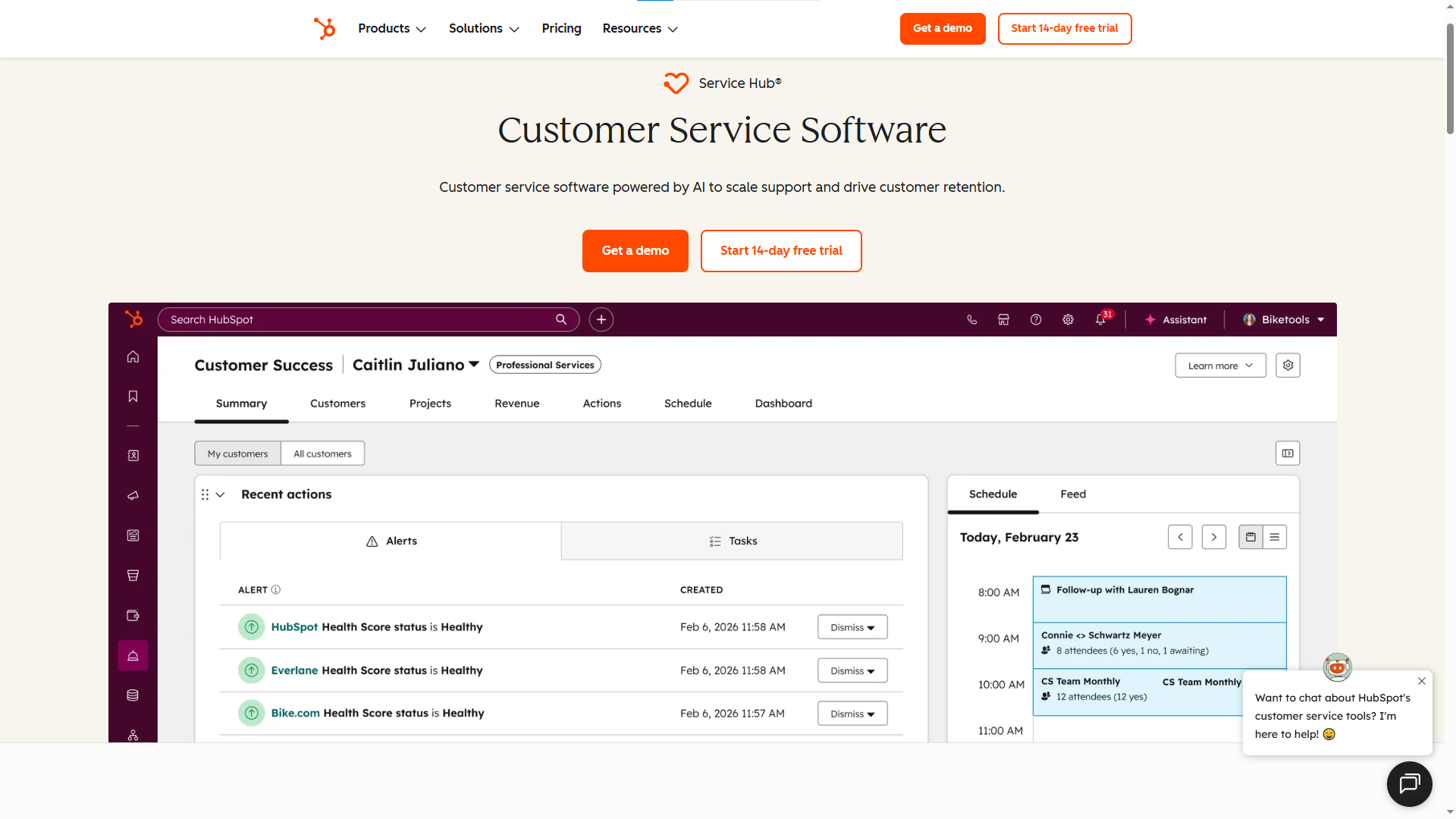Expand the Products menu
The width and height of the screenshot is (1456, 819).
pyautogui.click(x=392, y=29)
